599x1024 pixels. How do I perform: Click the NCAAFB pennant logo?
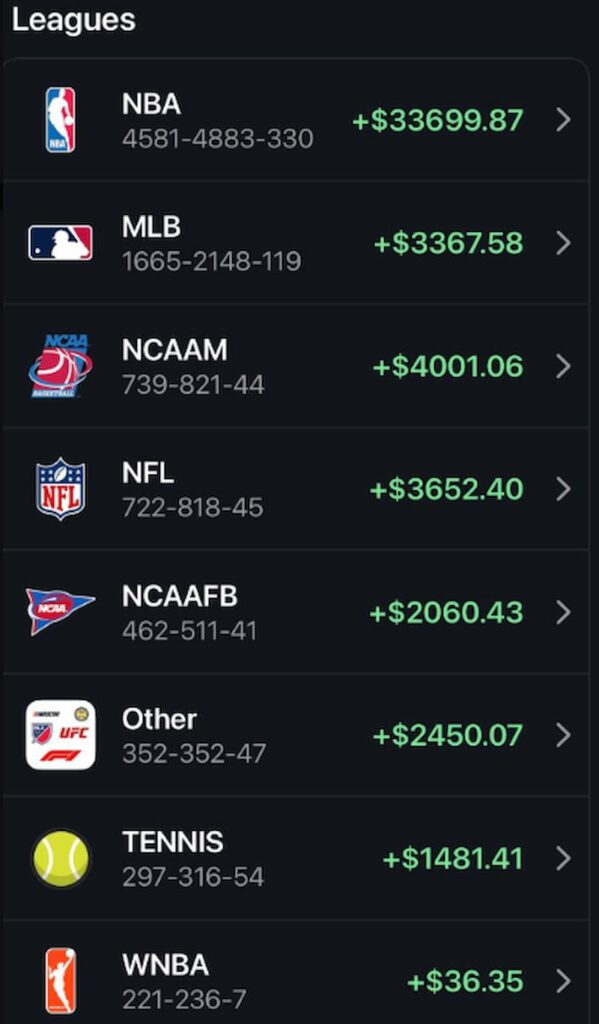coord(62,611)
